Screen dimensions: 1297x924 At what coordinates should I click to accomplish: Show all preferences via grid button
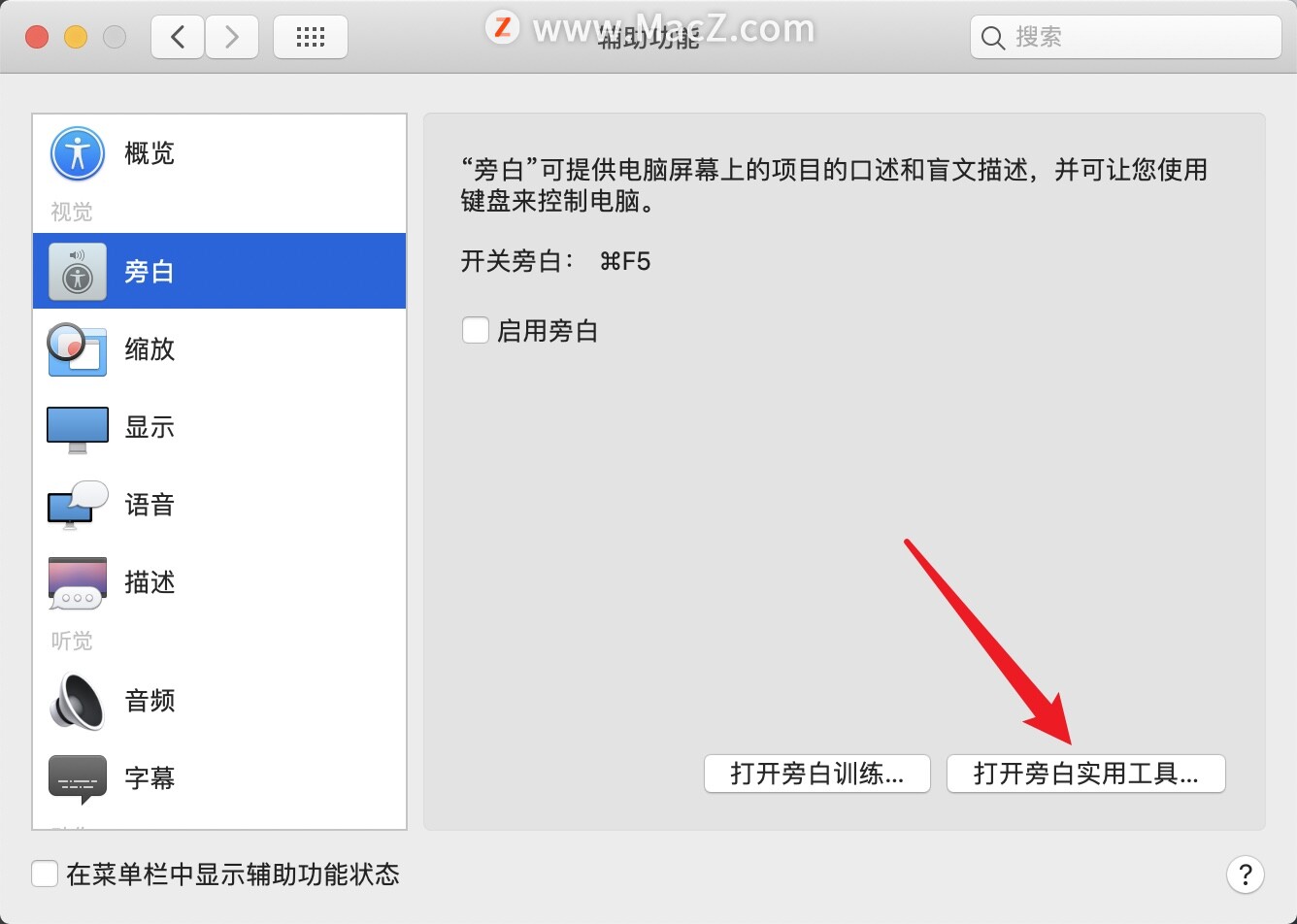click(311, 37)
